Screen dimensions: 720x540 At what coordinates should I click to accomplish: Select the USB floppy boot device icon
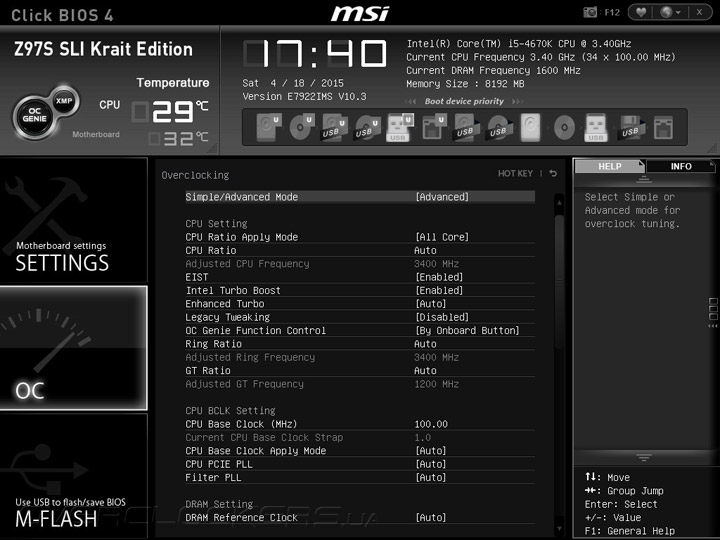(630, 127)
